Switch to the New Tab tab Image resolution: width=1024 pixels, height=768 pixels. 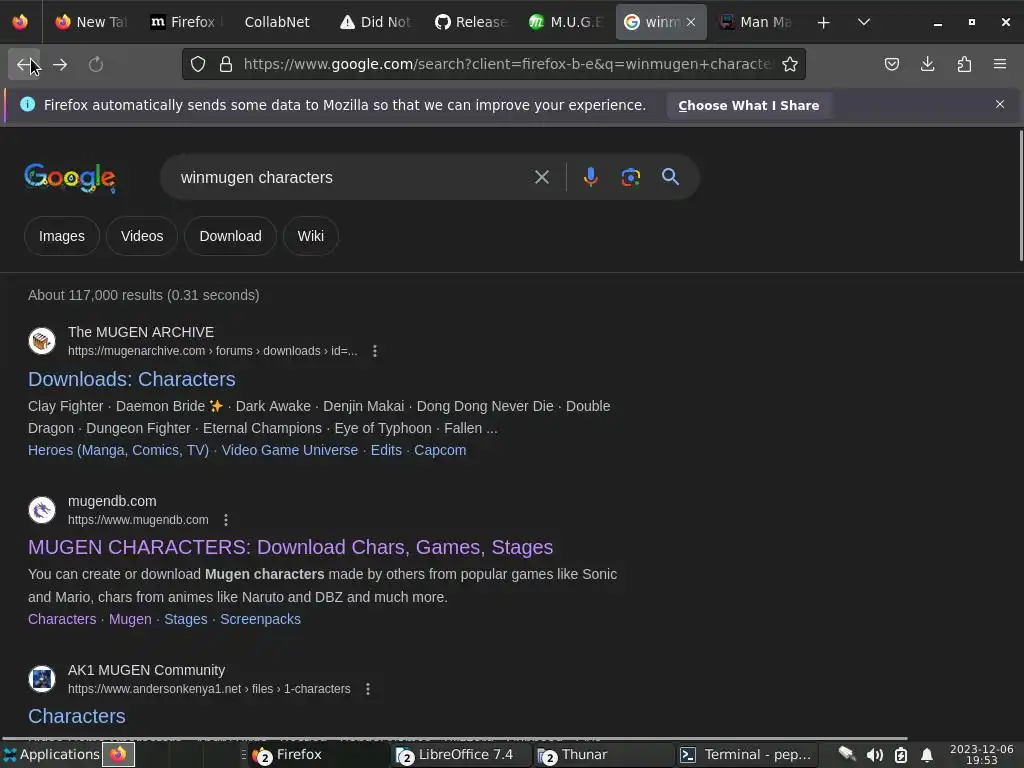pyautogui.click(x=91, y=22)
